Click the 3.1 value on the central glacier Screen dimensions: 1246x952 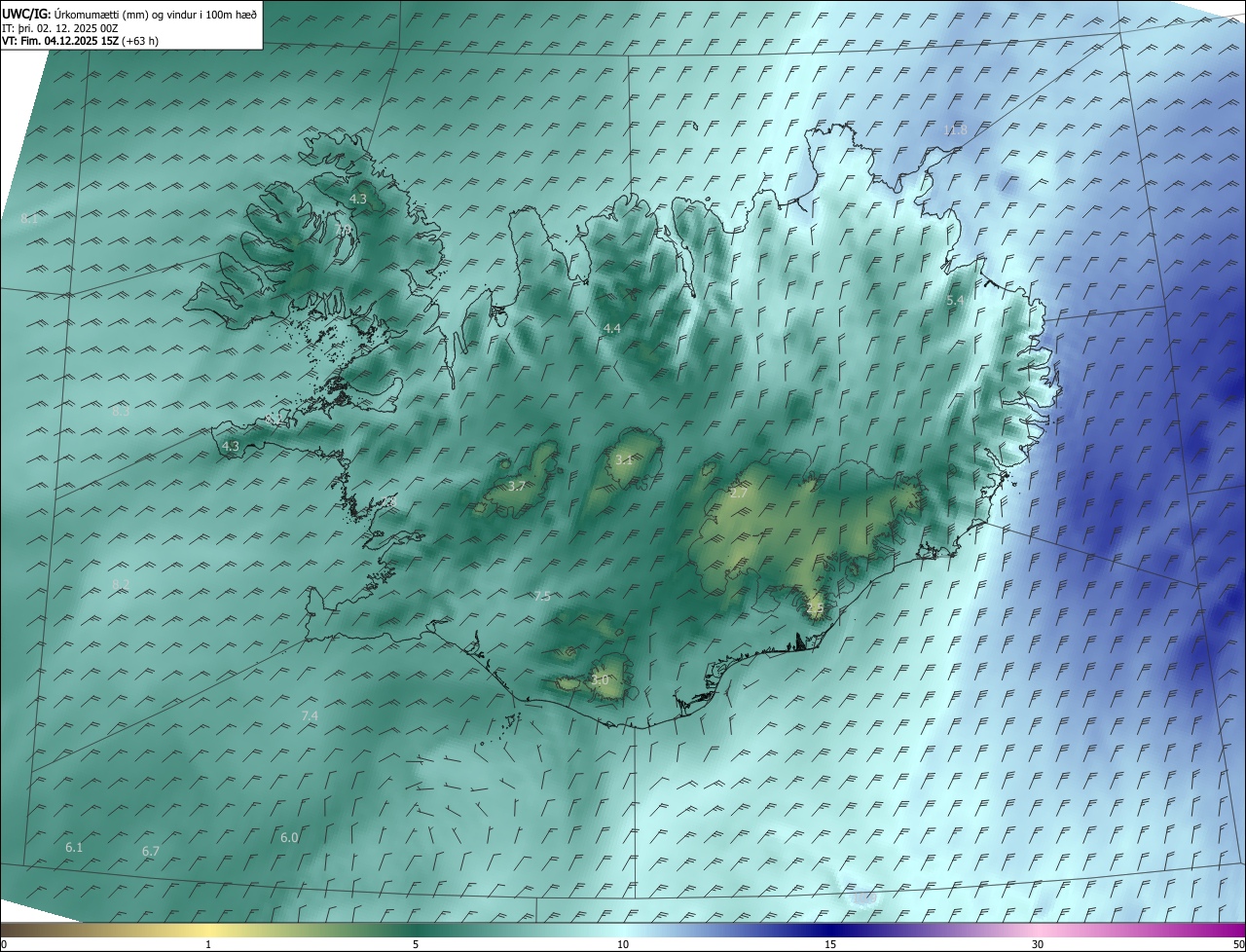tap(624, 459)
